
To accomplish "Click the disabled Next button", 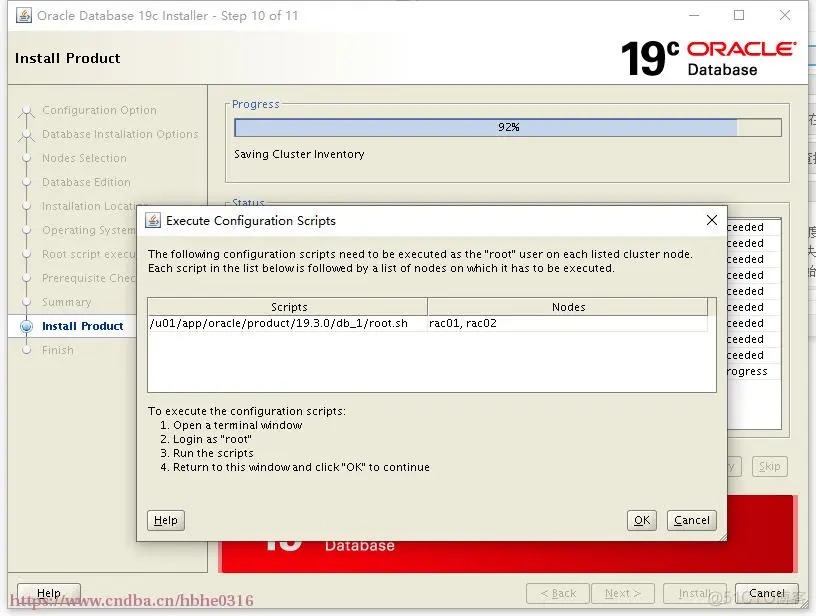I will pos(622,593).
